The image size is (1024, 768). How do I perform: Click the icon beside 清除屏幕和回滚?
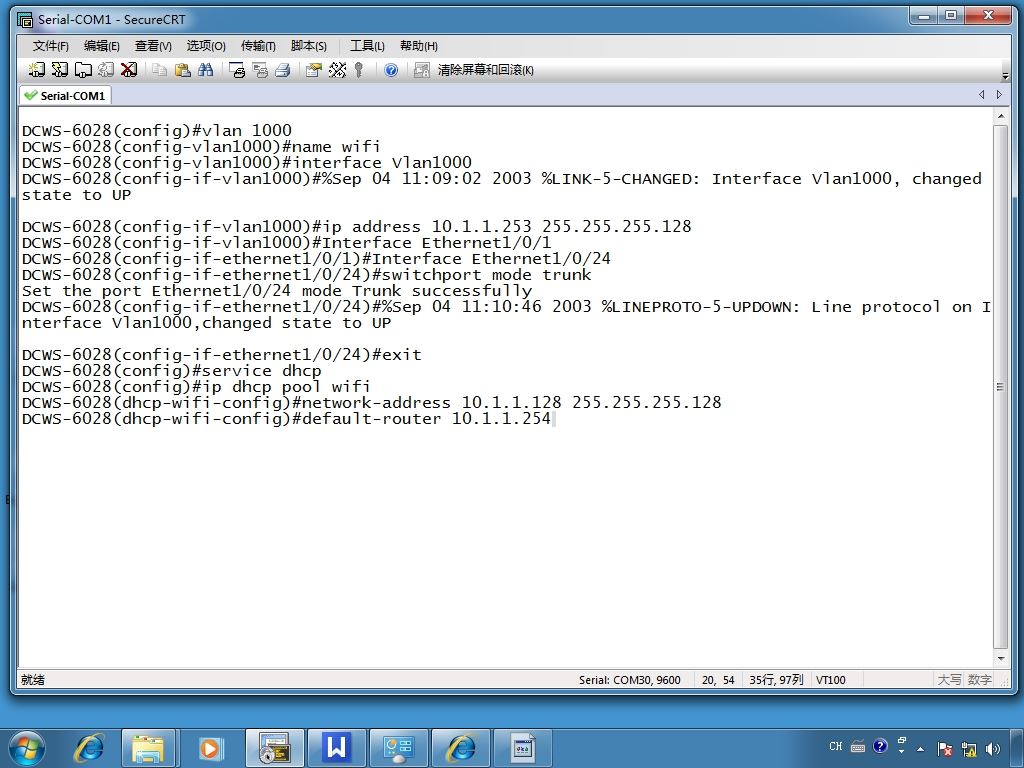[422, 70]
